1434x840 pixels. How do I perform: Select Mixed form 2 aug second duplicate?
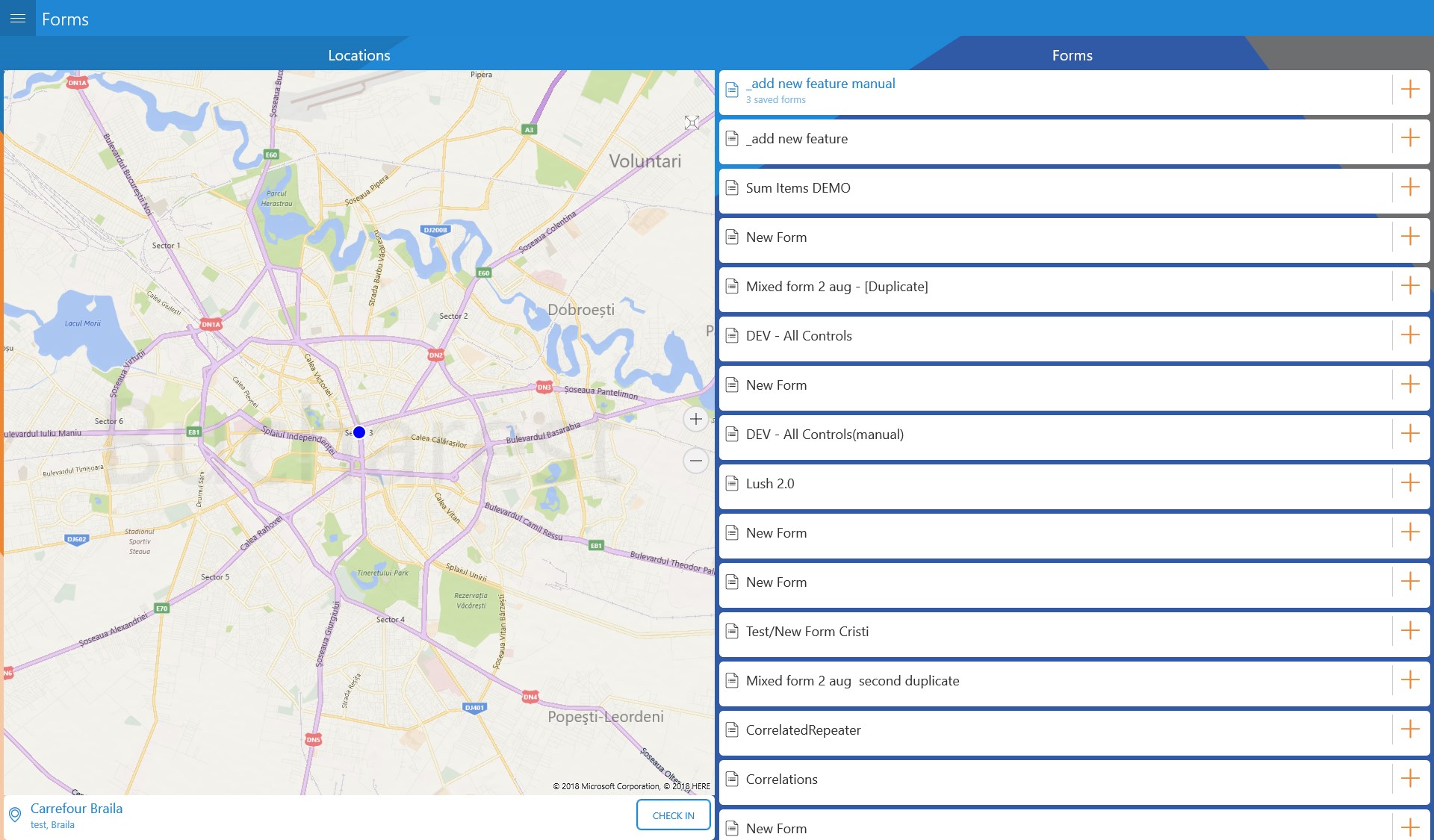pyautogui.click(x=852, y=681)
